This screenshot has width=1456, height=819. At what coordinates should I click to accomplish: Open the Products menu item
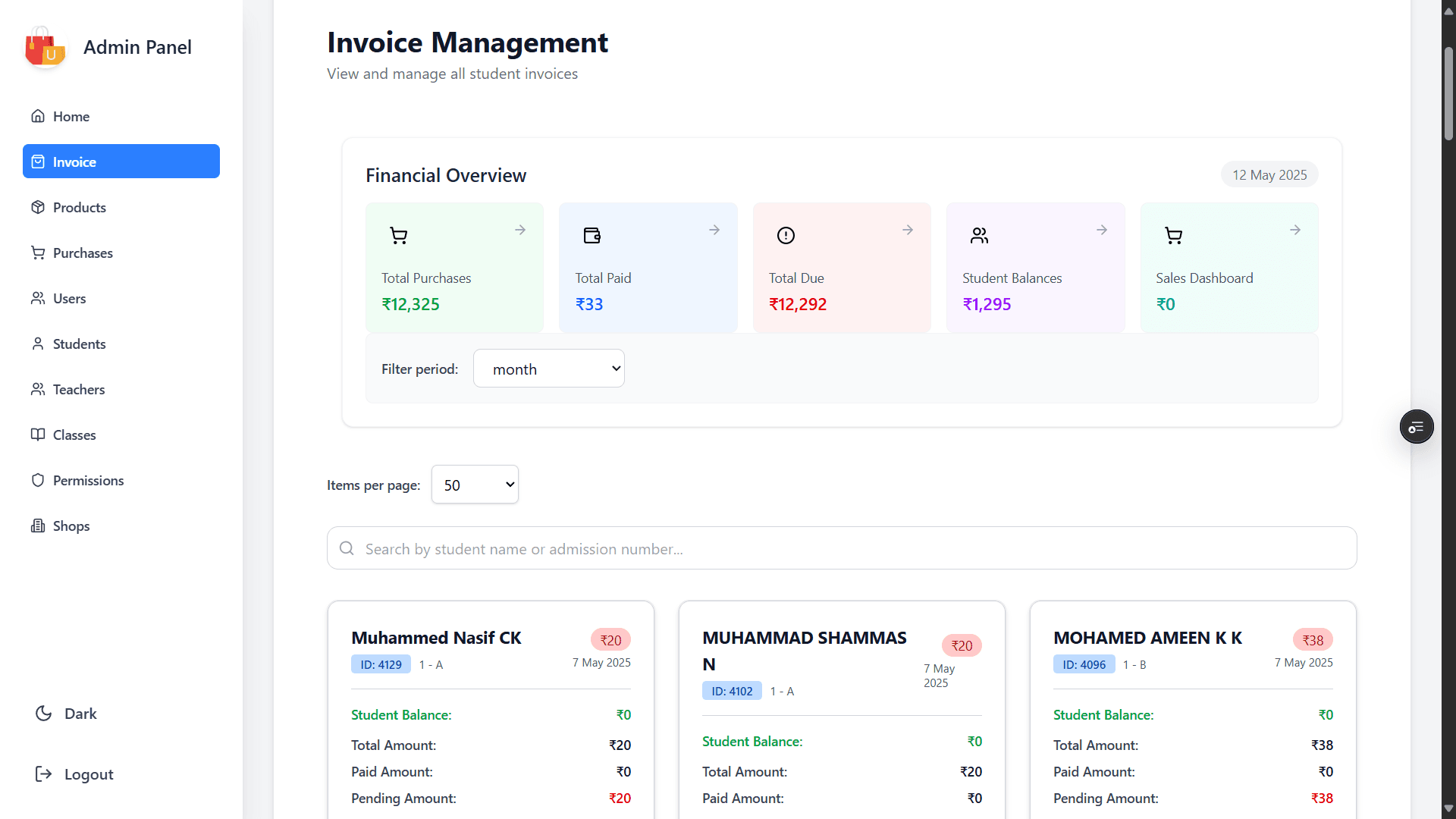pyautogui.click(x=121, y=207)
